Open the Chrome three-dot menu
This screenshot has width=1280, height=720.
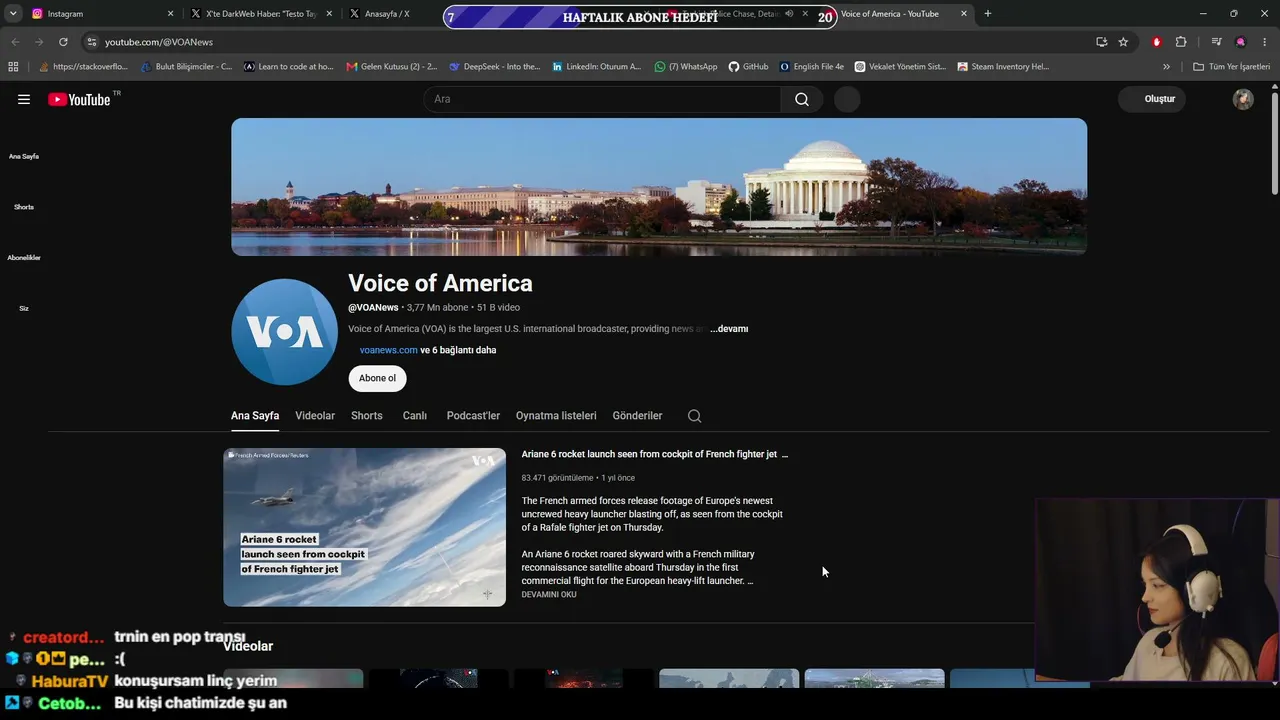click(x=1265, y=42)
